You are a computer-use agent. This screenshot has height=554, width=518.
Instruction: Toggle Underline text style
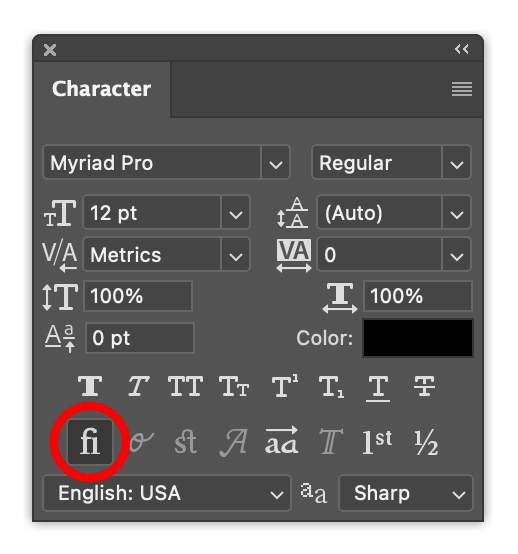378,388
